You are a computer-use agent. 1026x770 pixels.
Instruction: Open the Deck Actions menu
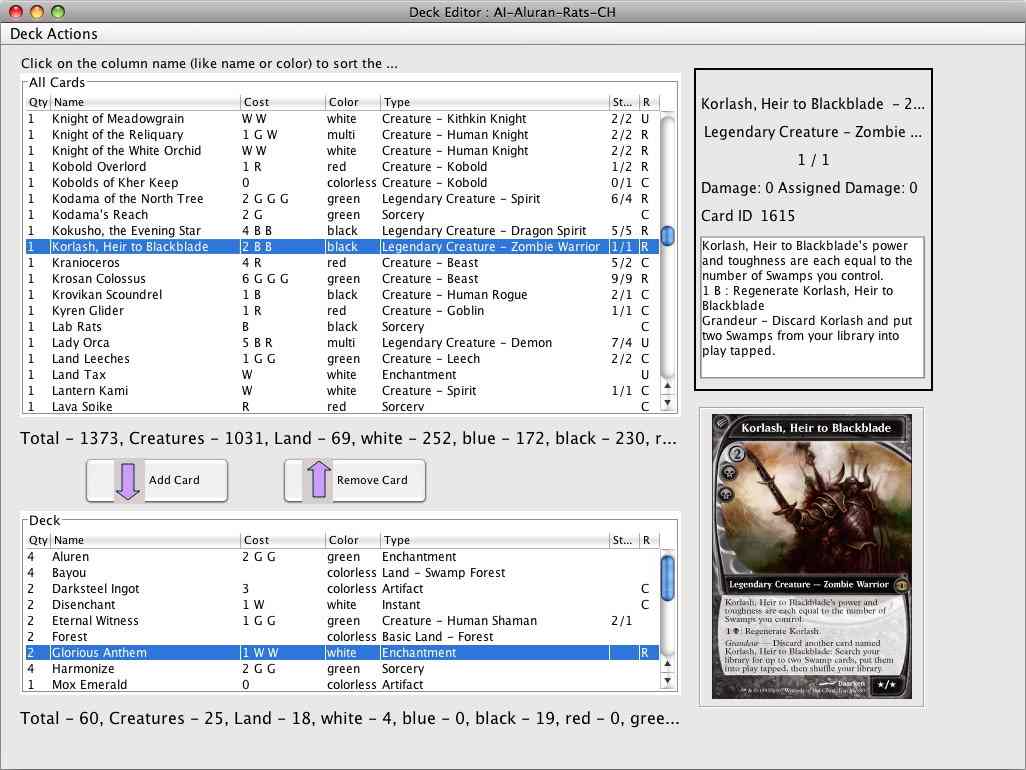[x=54, y=34]
